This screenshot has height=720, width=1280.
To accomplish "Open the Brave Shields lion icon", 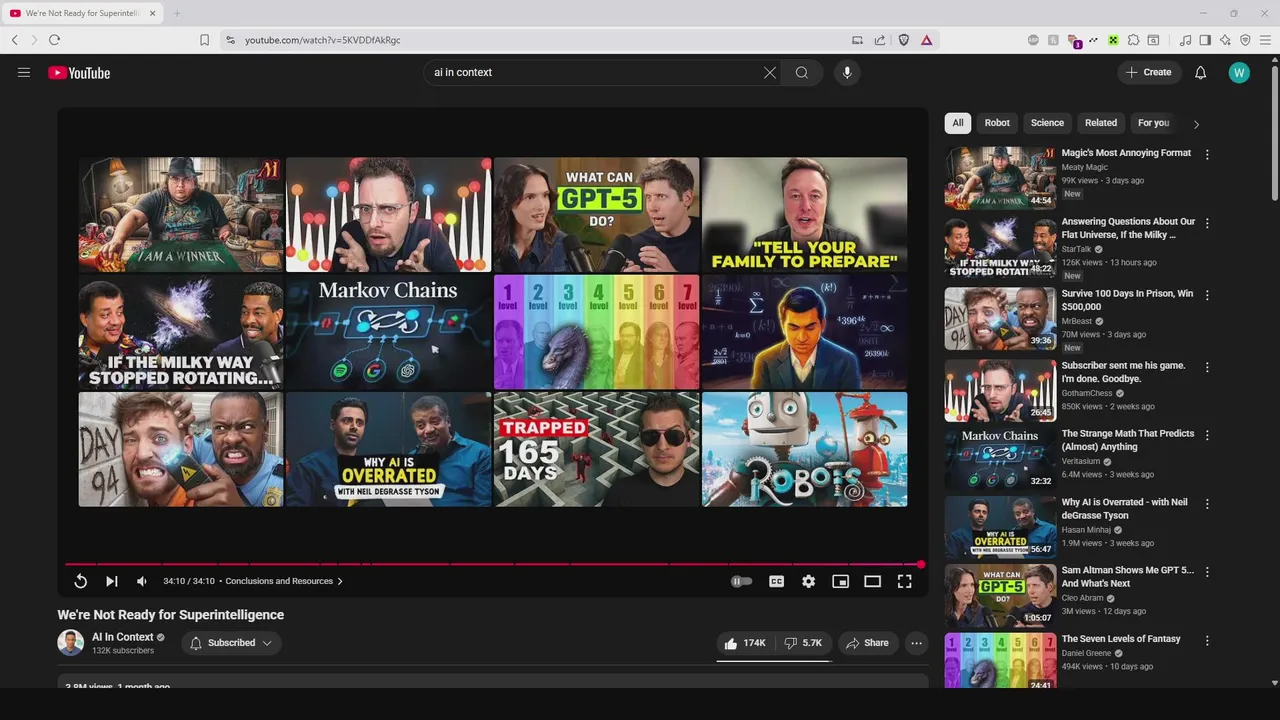I will 904,40.
